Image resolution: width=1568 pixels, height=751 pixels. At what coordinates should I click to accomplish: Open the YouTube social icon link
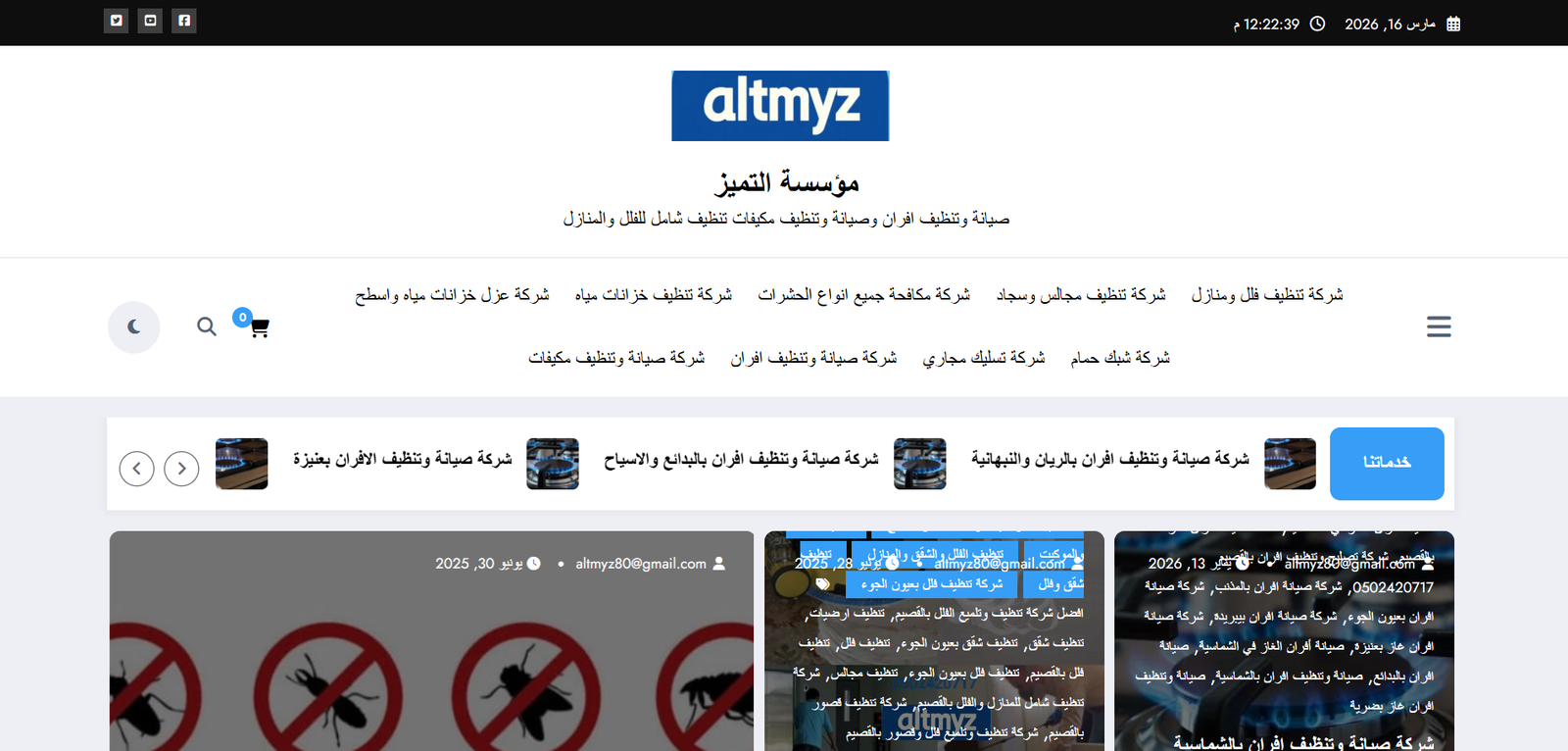[150, 21]
